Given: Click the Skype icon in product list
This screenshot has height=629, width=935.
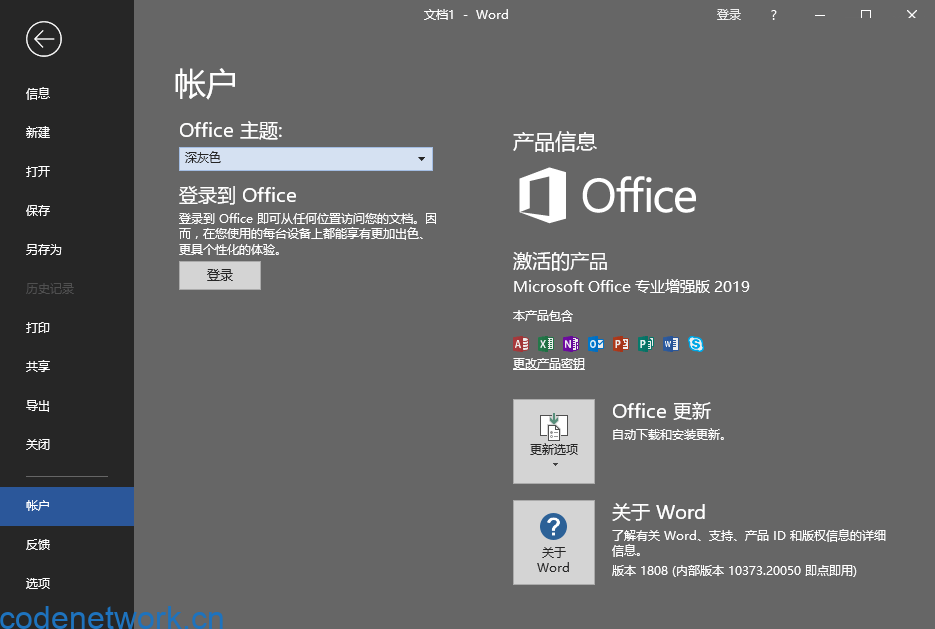Looking at the screenshot, I should 696,344.
